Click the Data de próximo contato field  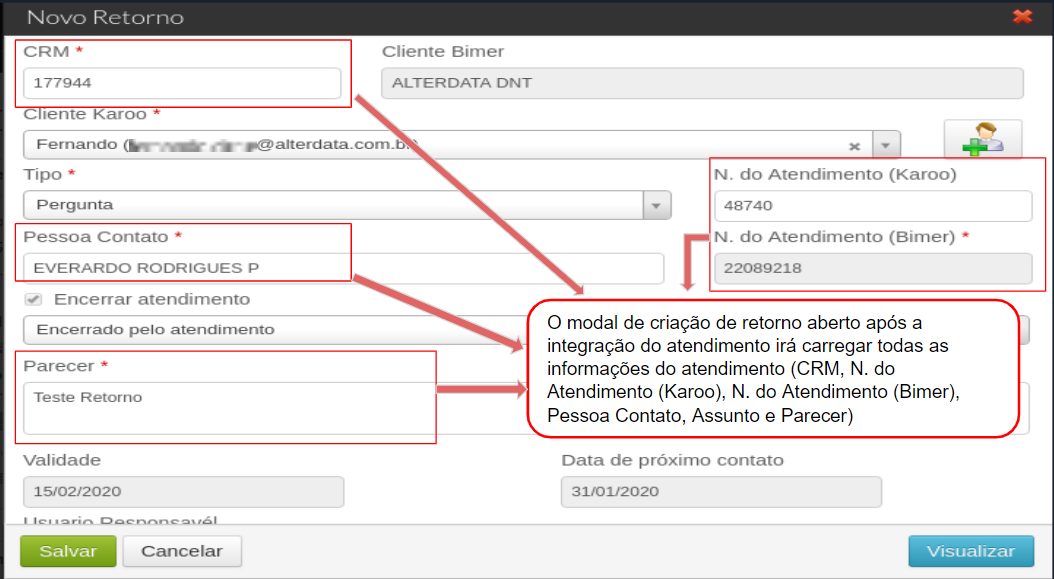pyautogui.click(x=721, y=492)
